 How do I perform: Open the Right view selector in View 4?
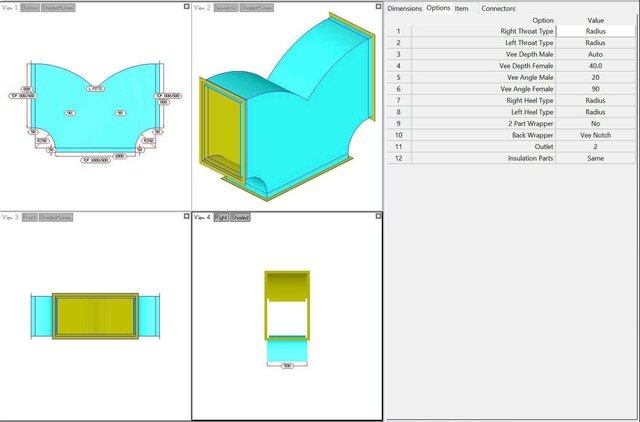(221, 217)
